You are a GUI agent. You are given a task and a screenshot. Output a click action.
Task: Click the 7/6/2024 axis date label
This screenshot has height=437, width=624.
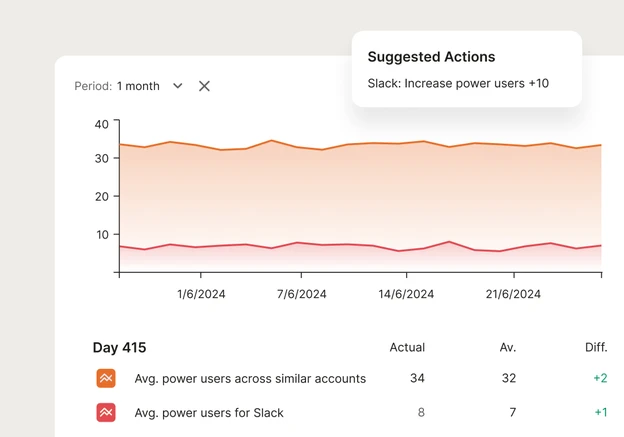coord(302,294)
